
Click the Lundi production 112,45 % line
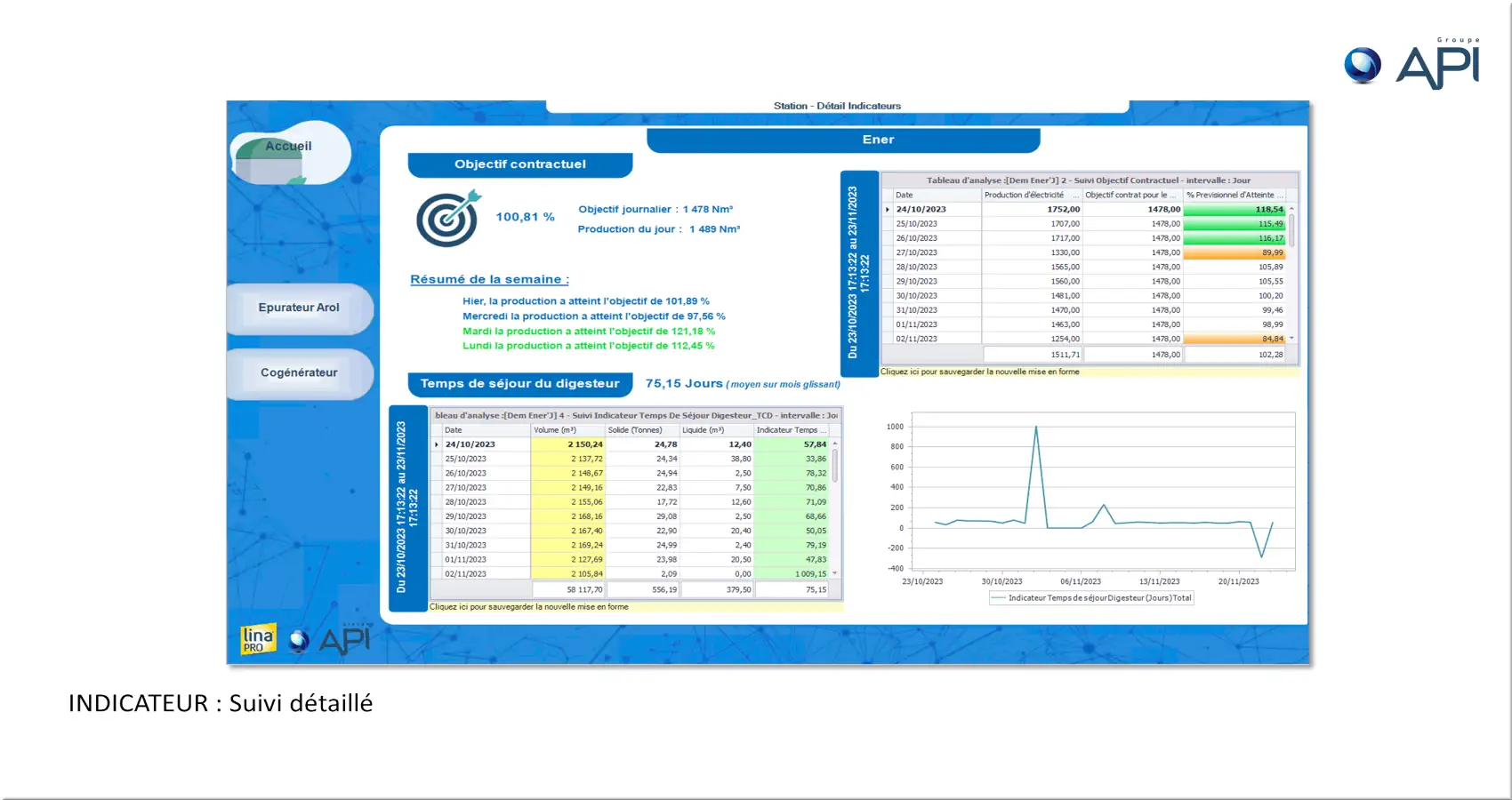click(x=588, y=346)
